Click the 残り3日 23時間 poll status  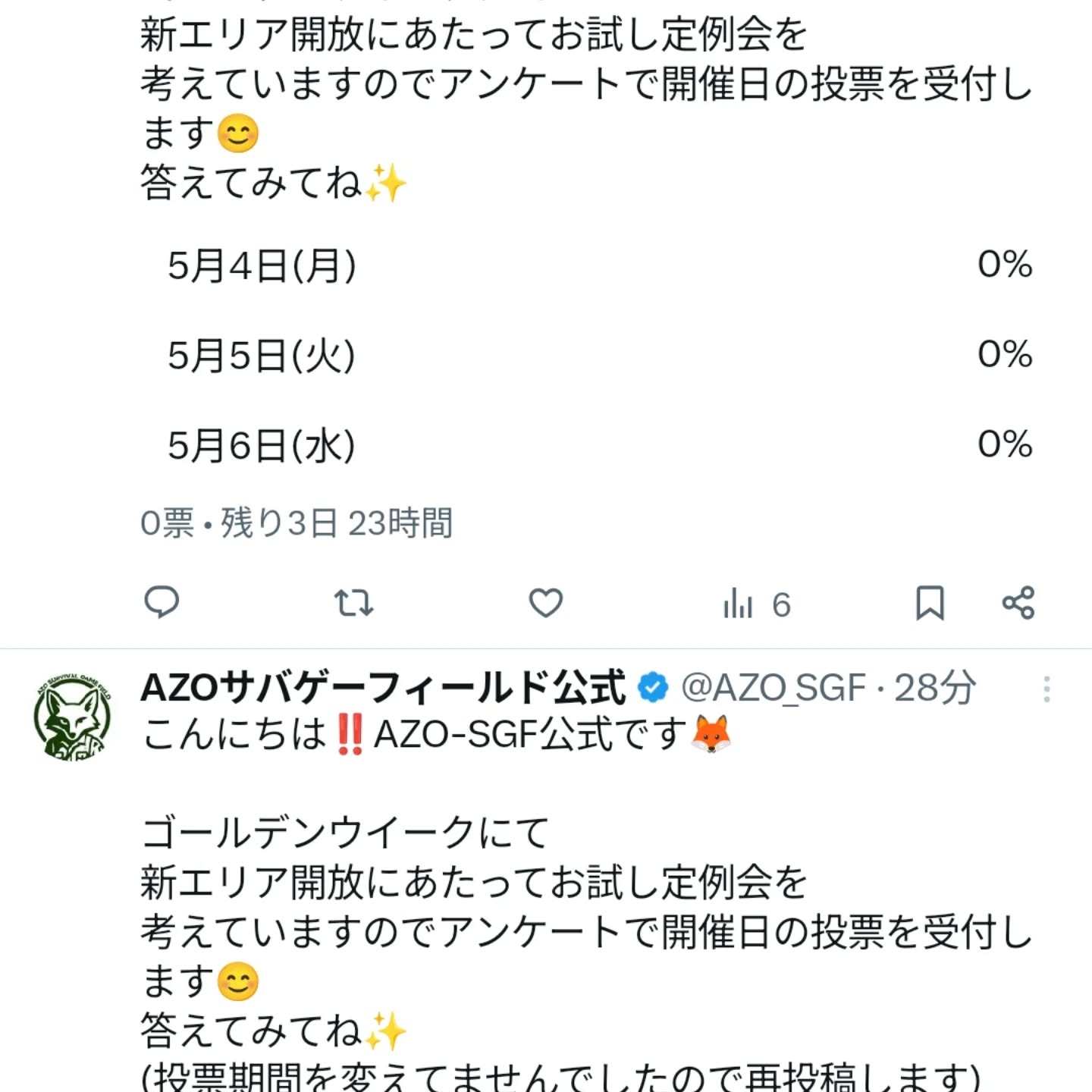click(337, 519)
